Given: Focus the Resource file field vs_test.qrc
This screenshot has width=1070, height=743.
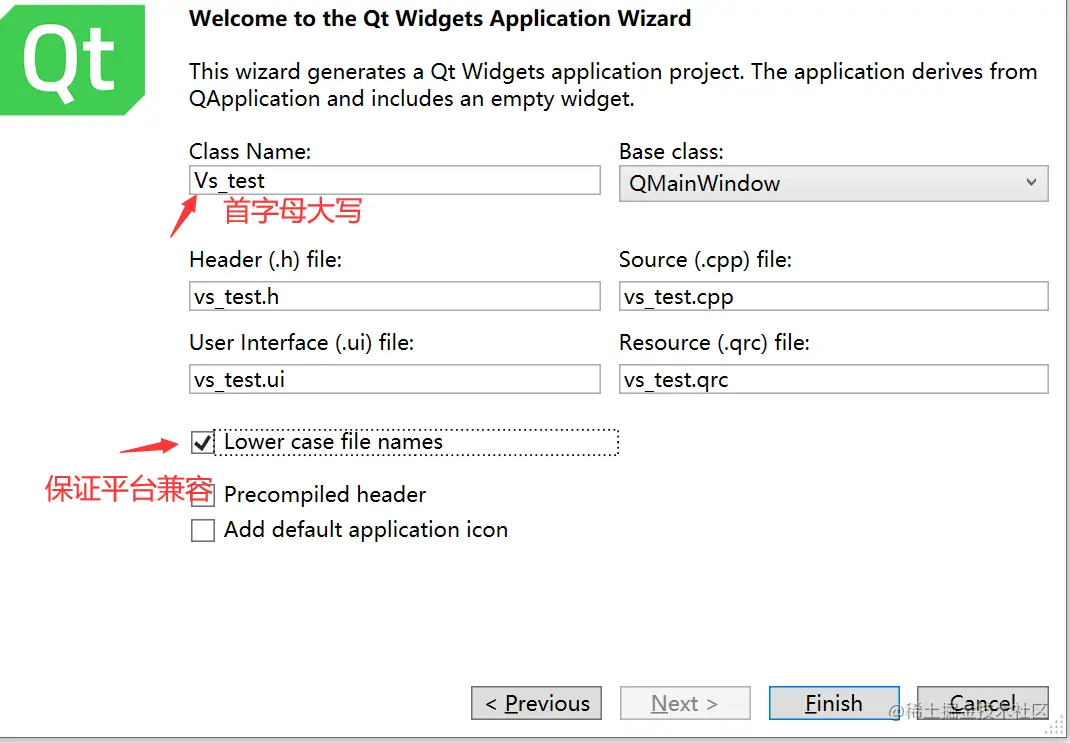Looking at the screenshot, I should click(x=833, y=380).
